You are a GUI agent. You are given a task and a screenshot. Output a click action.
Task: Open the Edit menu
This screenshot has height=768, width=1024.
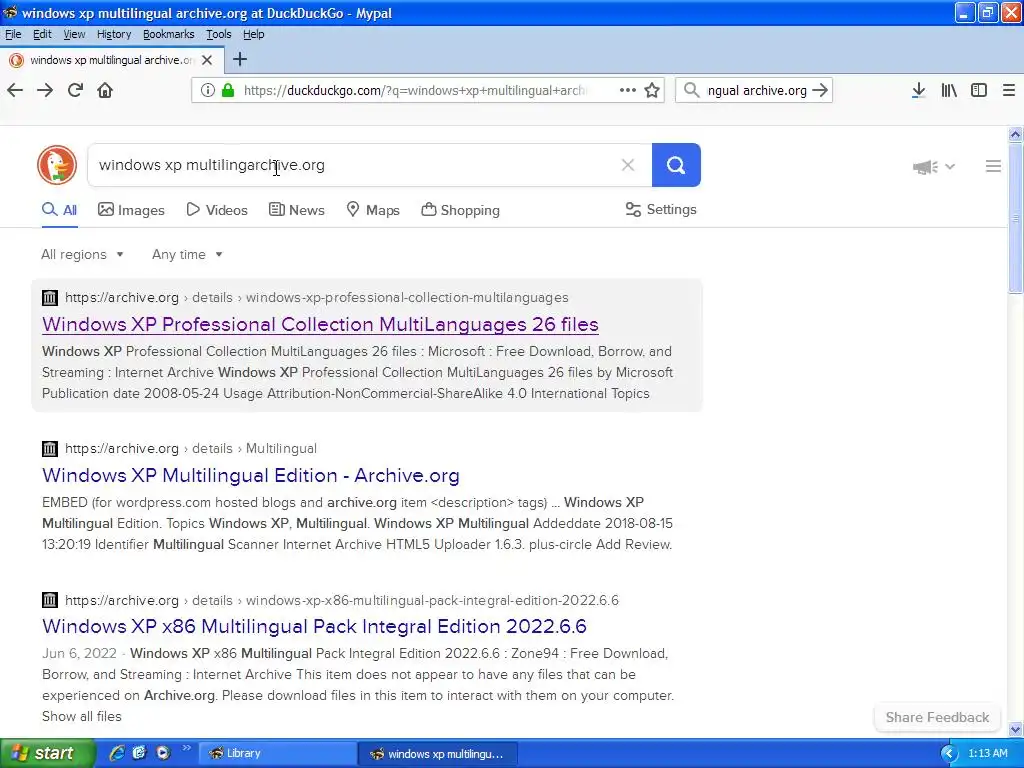tap(42, 34)
